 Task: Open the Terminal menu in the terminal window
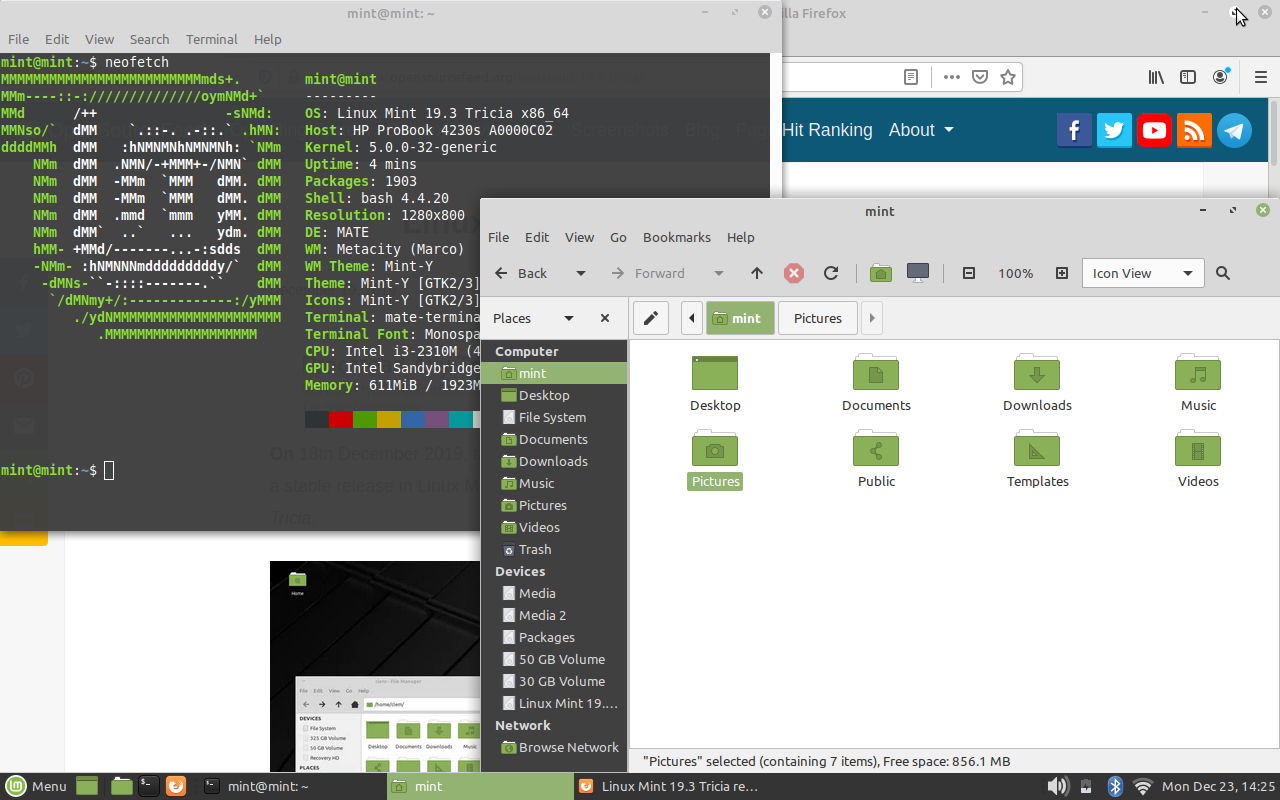[211, 39]
